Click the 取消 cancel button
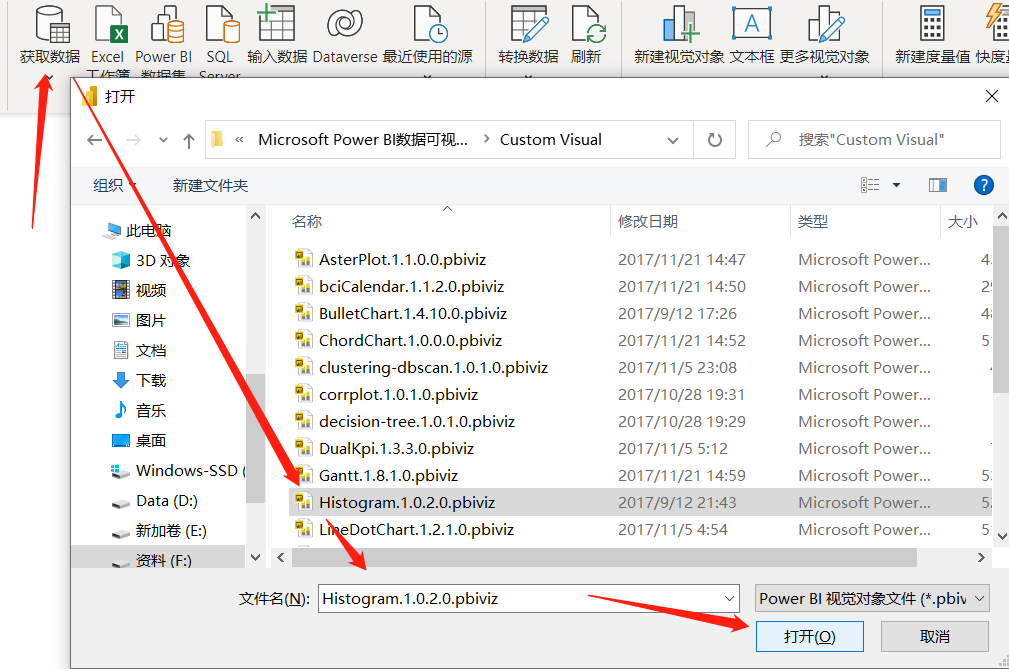The height and width of the screenshot is (669, 1009). click(934, 636)
